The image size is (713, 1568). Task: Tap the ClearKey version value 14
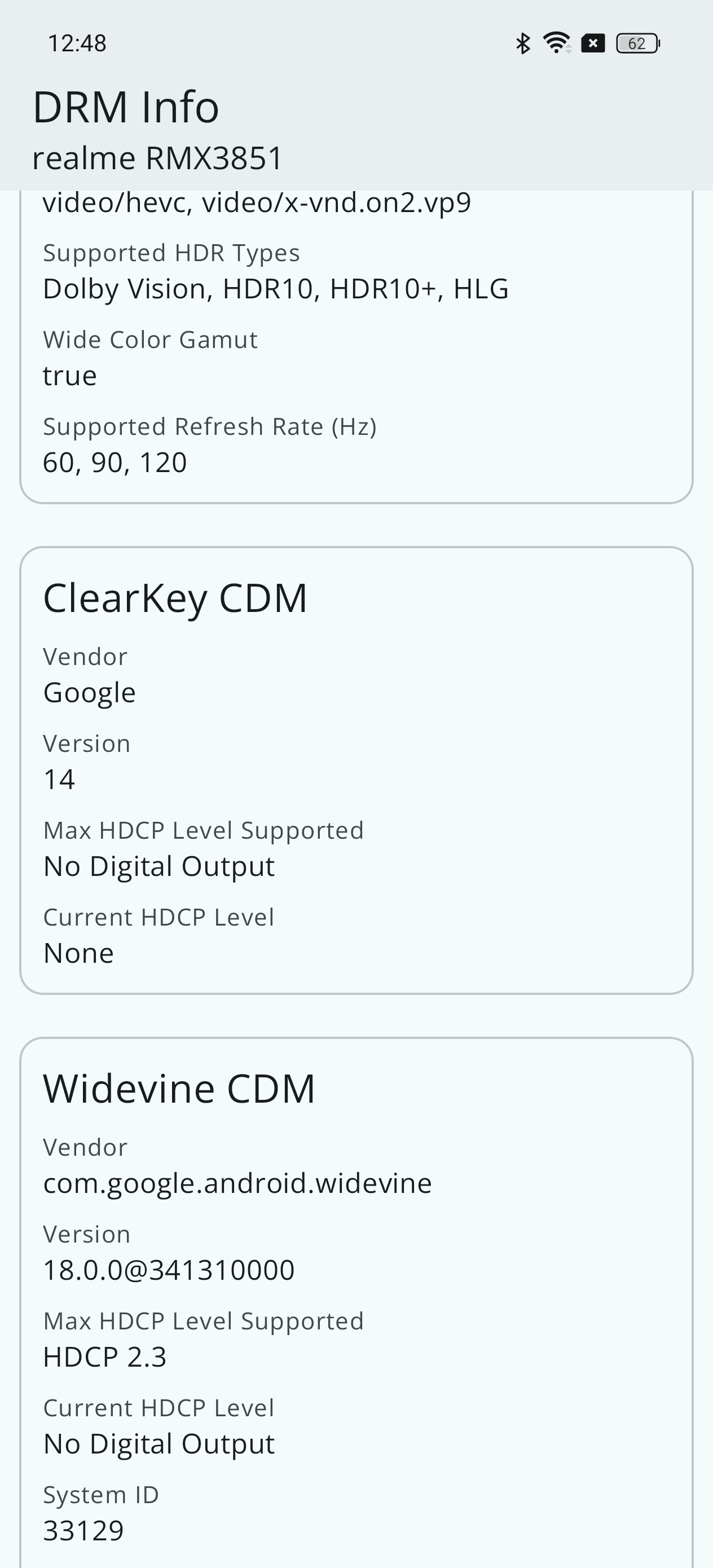pyautogui.click(x=59, y=779)
